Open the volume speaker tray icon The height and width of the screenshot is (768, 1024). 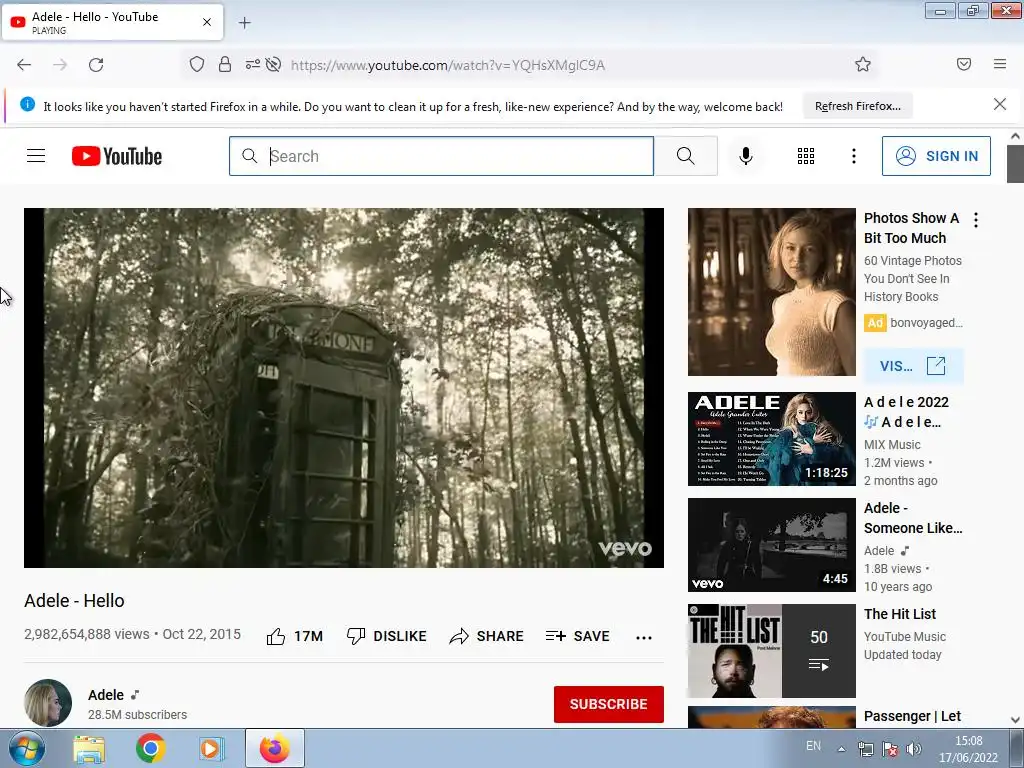click(914, 749)
